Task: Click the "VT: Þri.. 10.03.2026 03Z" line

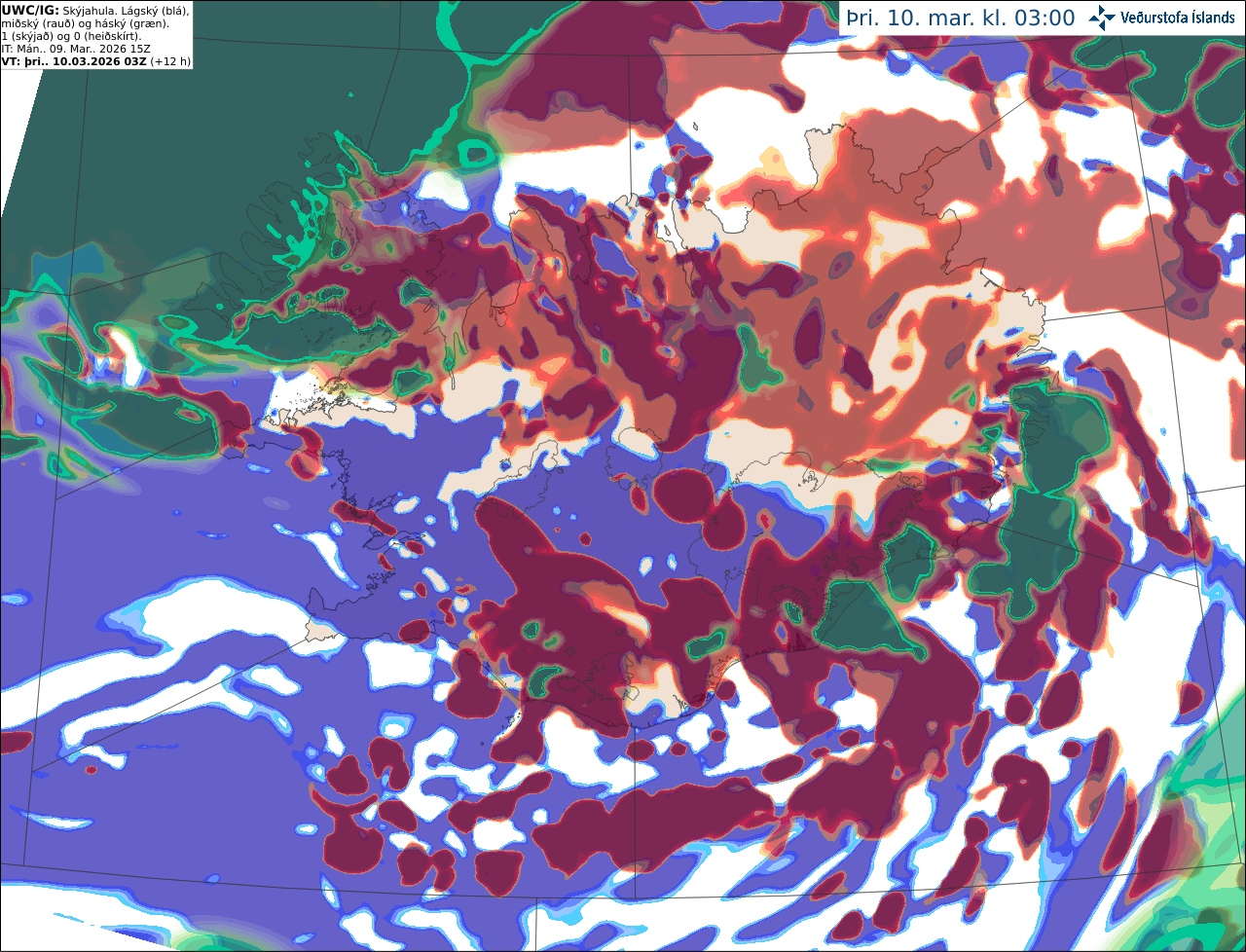Action: point(74,61)
